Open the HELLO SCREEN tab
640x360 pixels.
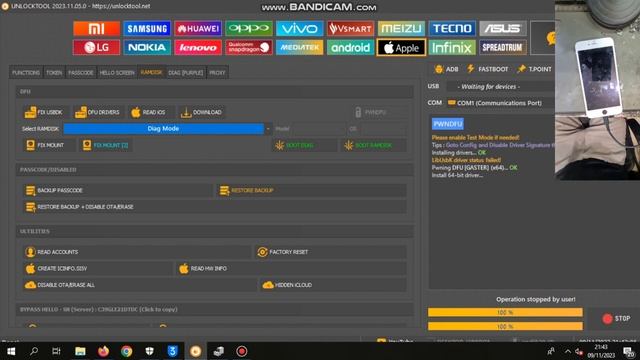[117, 72]
